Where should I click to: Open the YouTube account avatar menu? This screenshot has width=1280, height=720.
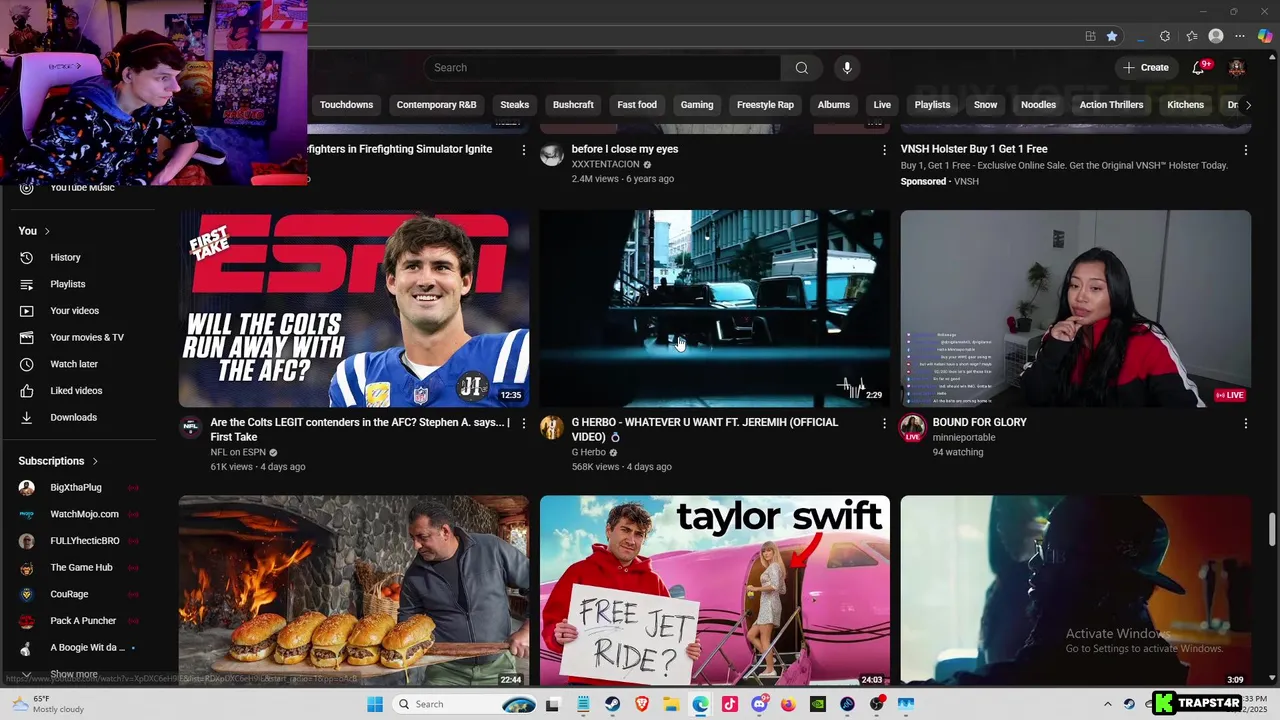pos(1237,68)
